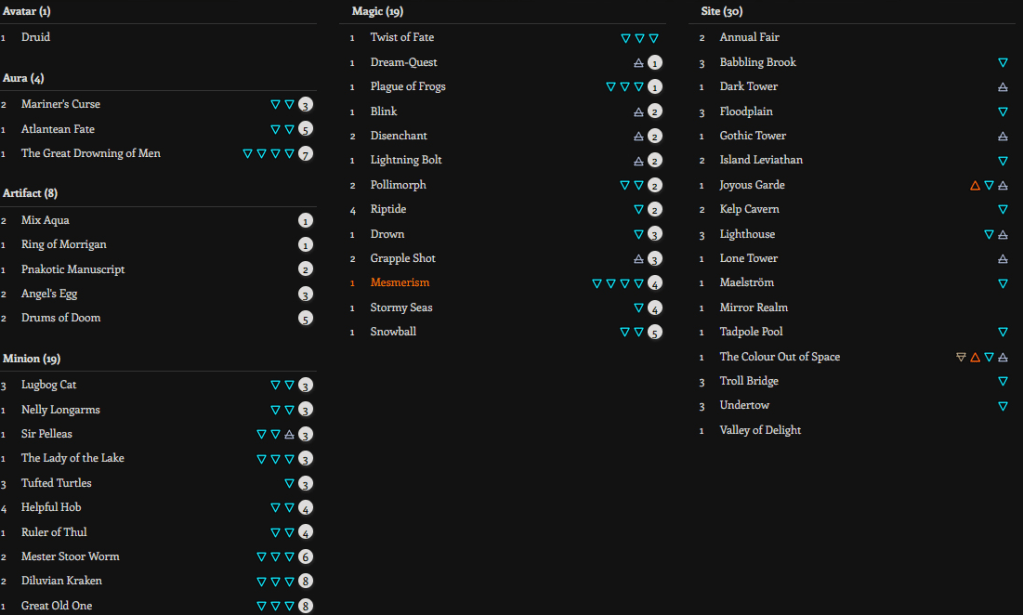This screenshot has width=1023, height=615.
Task: Click the air threshold icon beside Lightning Bolt
Action: (x=639, y=161)
